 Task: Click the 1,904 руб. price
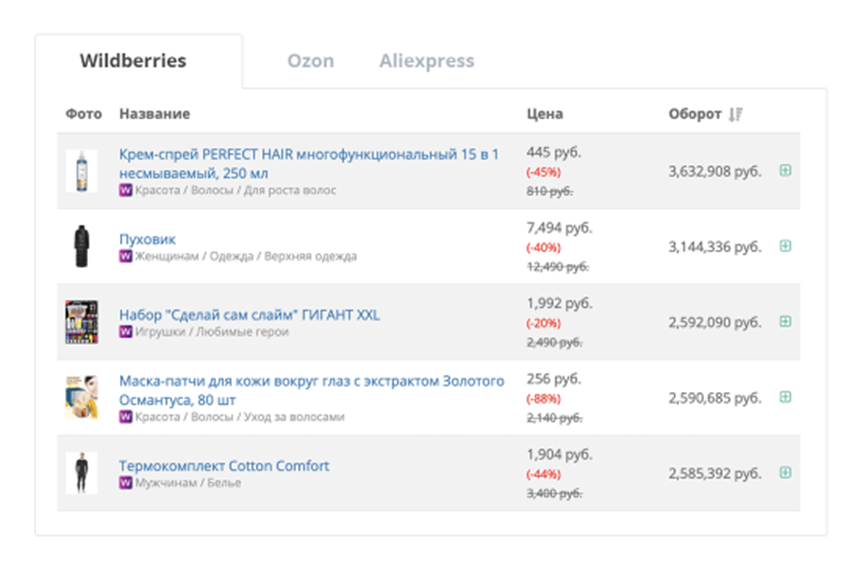559,454
